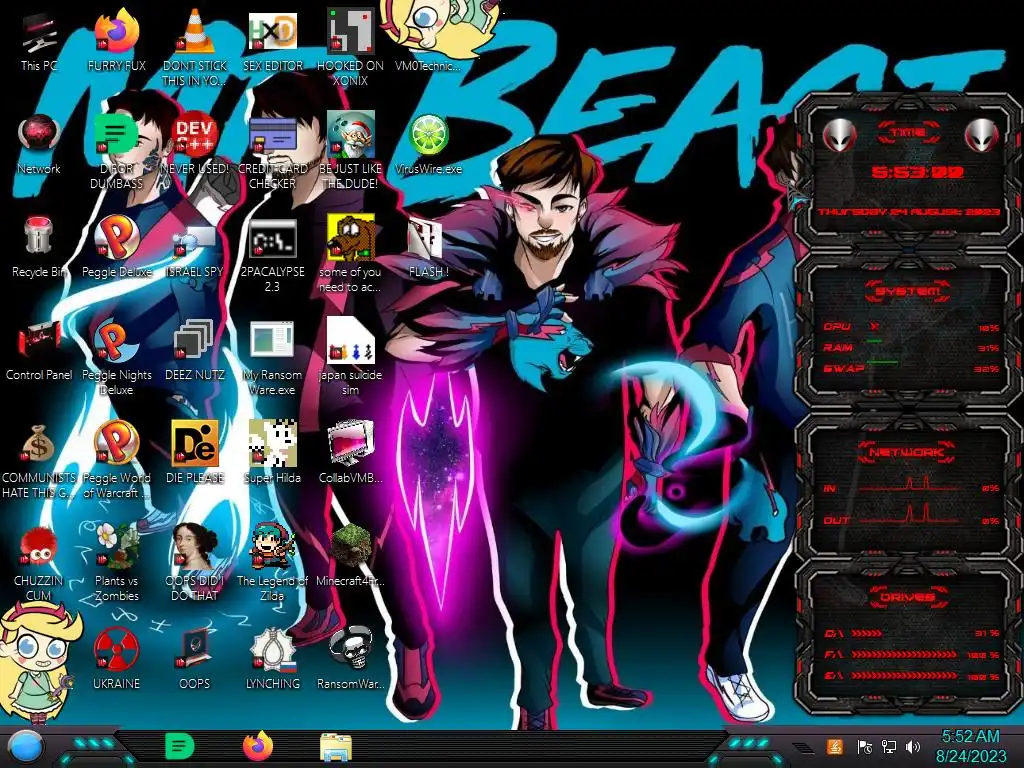Open the Recycle Bin
Viewport: 1024px width, 768px height.
point(39,248)
